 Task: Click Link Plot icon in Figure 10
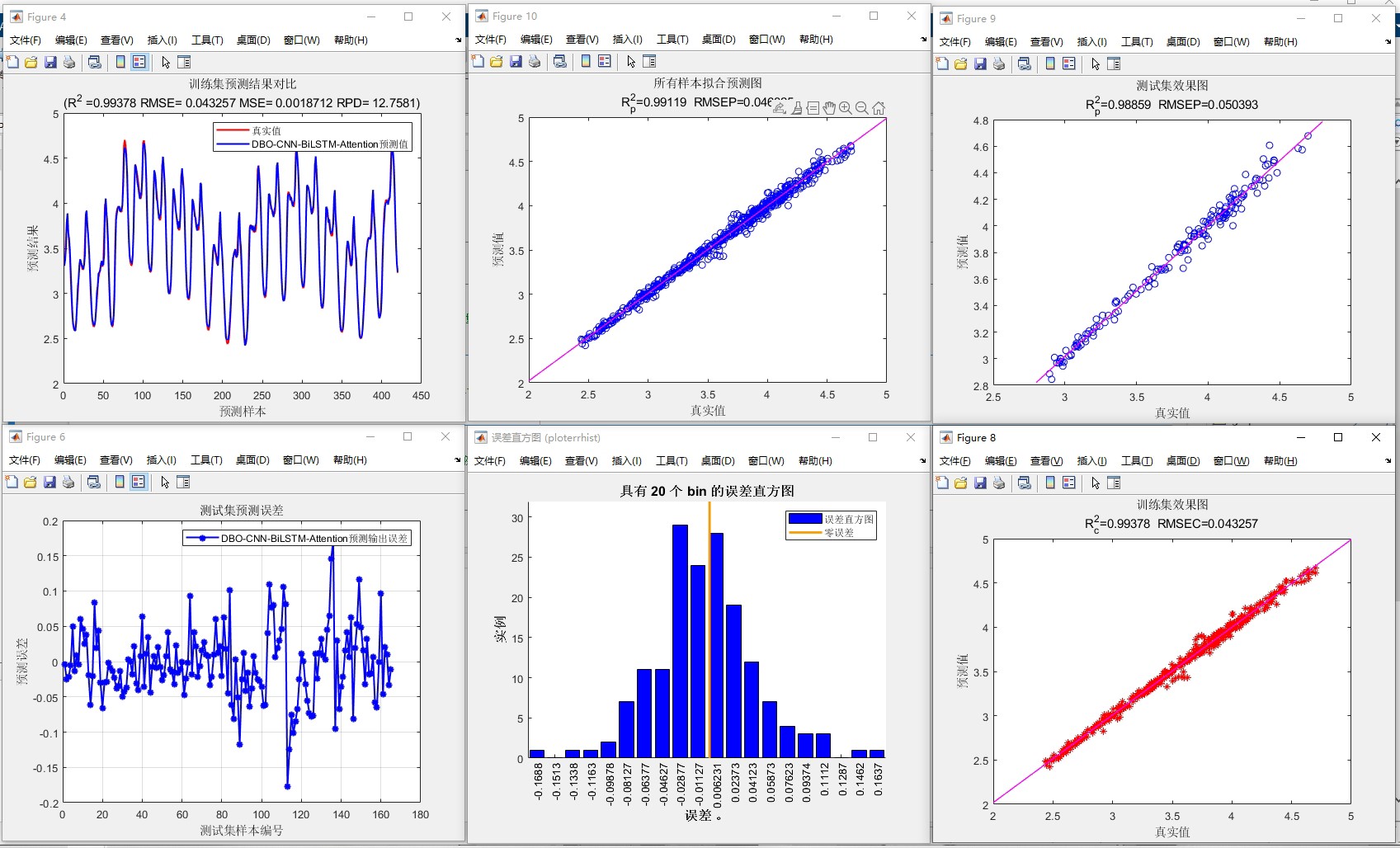560,61
